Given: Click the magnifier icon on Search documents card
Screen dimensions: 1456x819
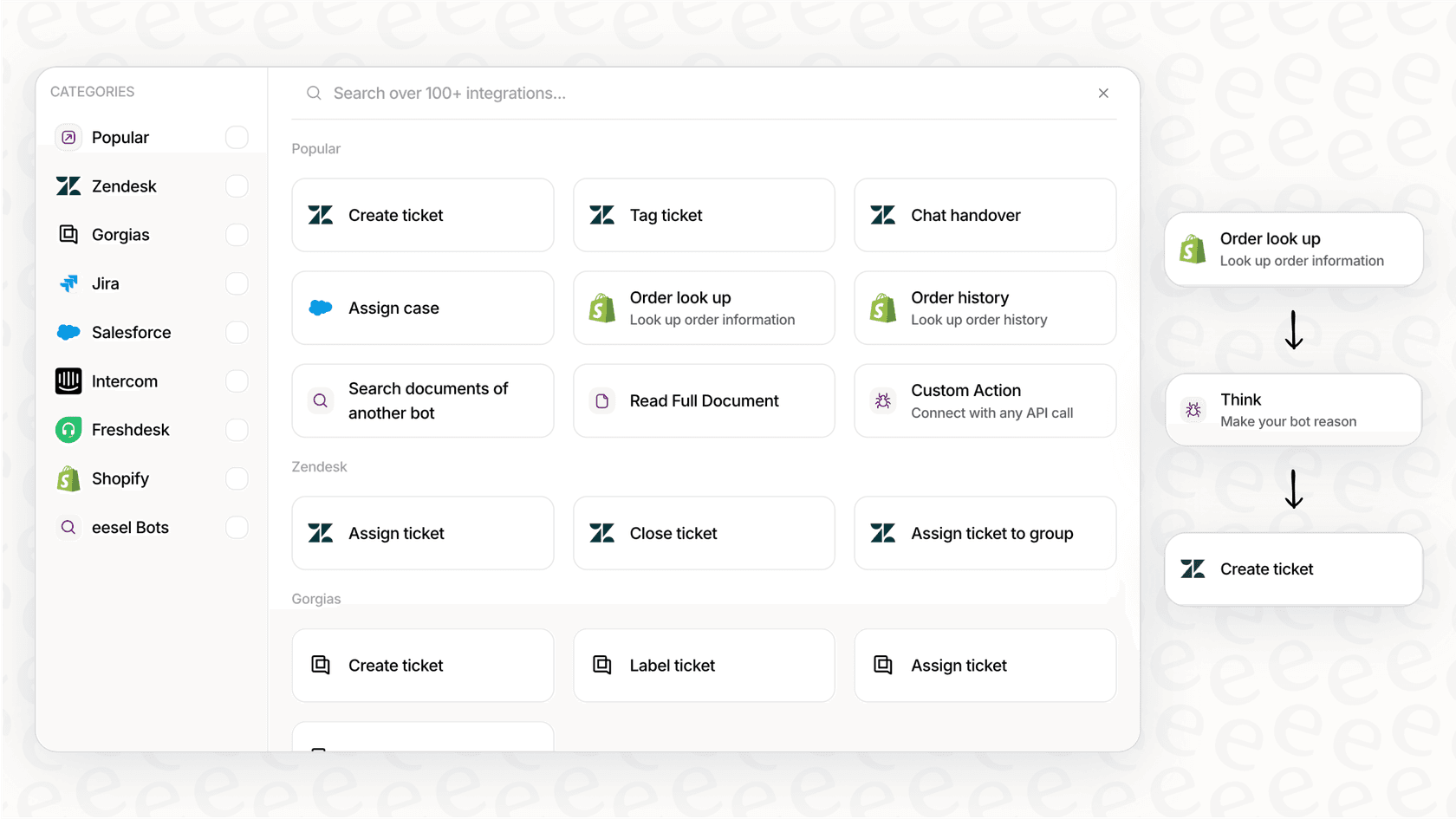Looking at the screenshot, I should [321, 400].
